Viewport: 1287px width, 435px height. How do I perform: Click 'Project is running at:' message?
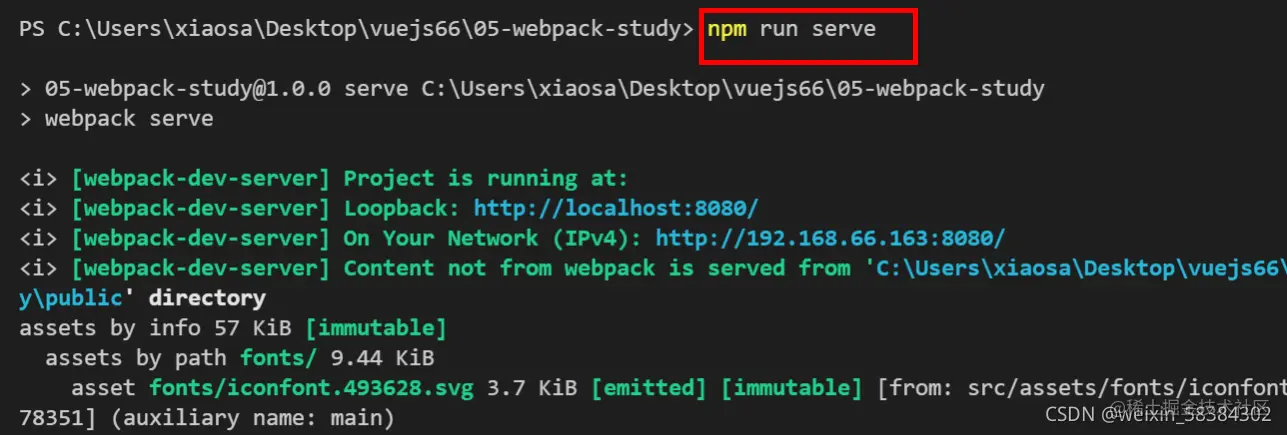pyautogui.click(x=485, y=179)
